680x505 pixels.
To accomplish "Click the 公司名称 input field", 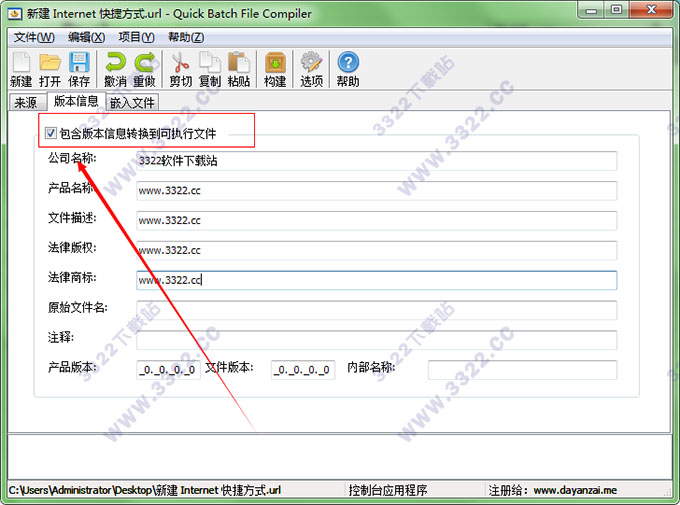I will coord(376,161).
